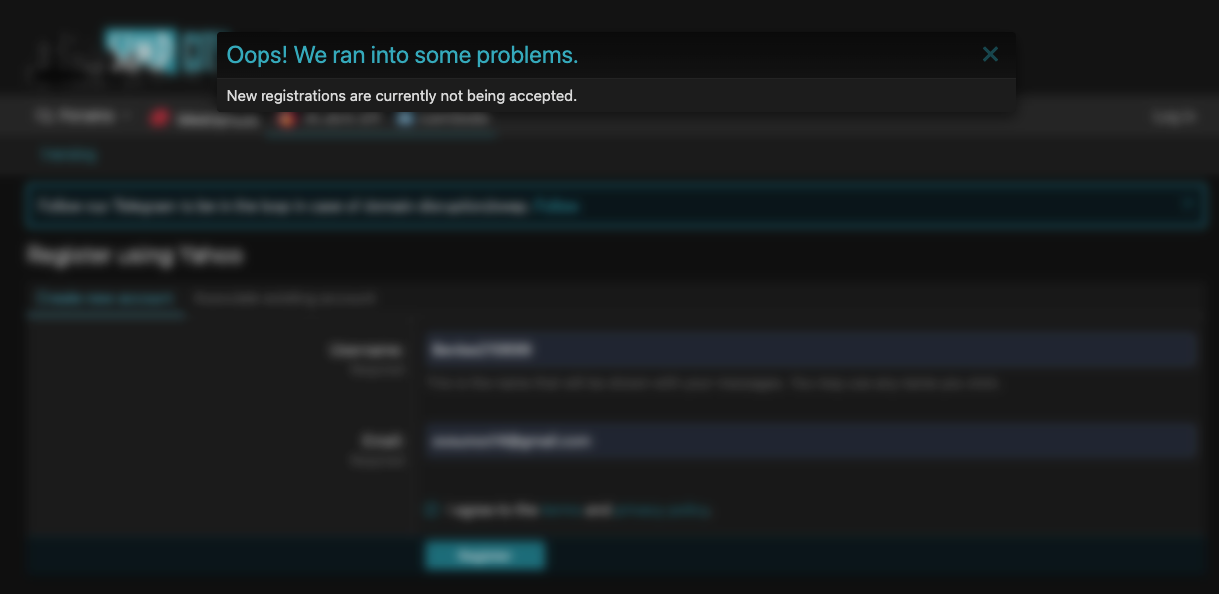Open the terms link in agreement text
The height and width of the screenshot is (594, 1219).
[x=561, y=510]
